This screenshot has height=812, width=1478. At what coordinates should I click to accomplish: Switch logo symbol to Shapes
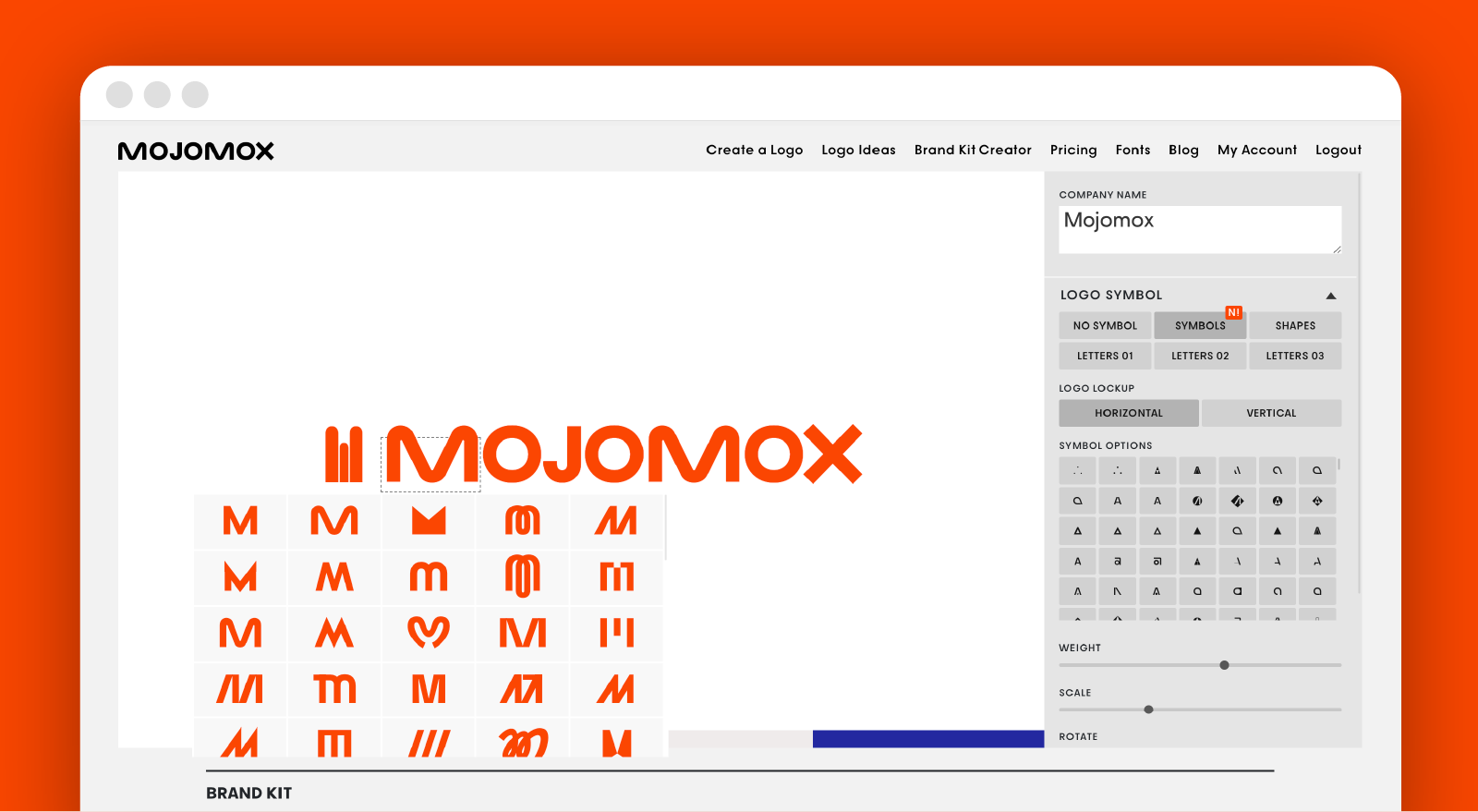[x=1295, y=325]
